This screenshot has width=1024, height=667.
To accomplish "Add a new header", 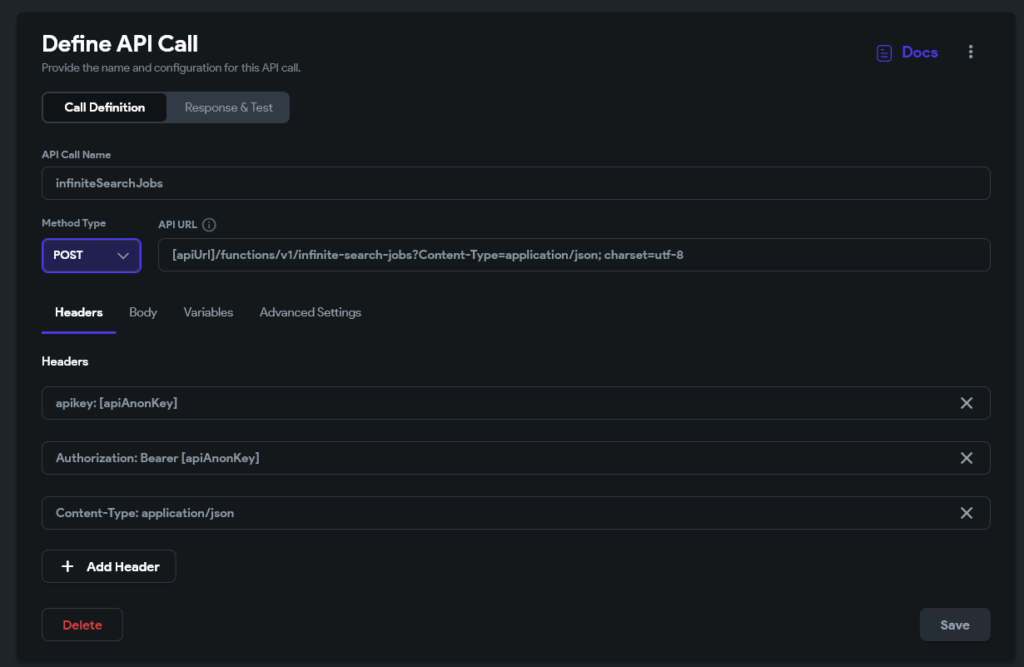I will point(108,566).
